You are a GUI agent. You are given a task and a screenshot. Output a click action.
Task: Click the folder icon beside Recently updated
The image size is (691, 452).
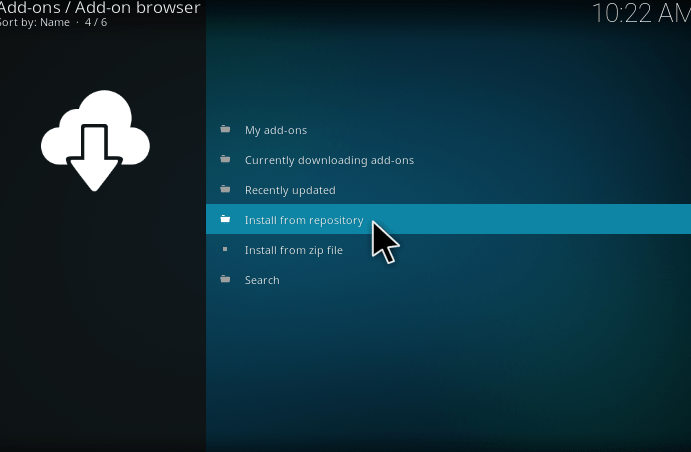point(225,189)
